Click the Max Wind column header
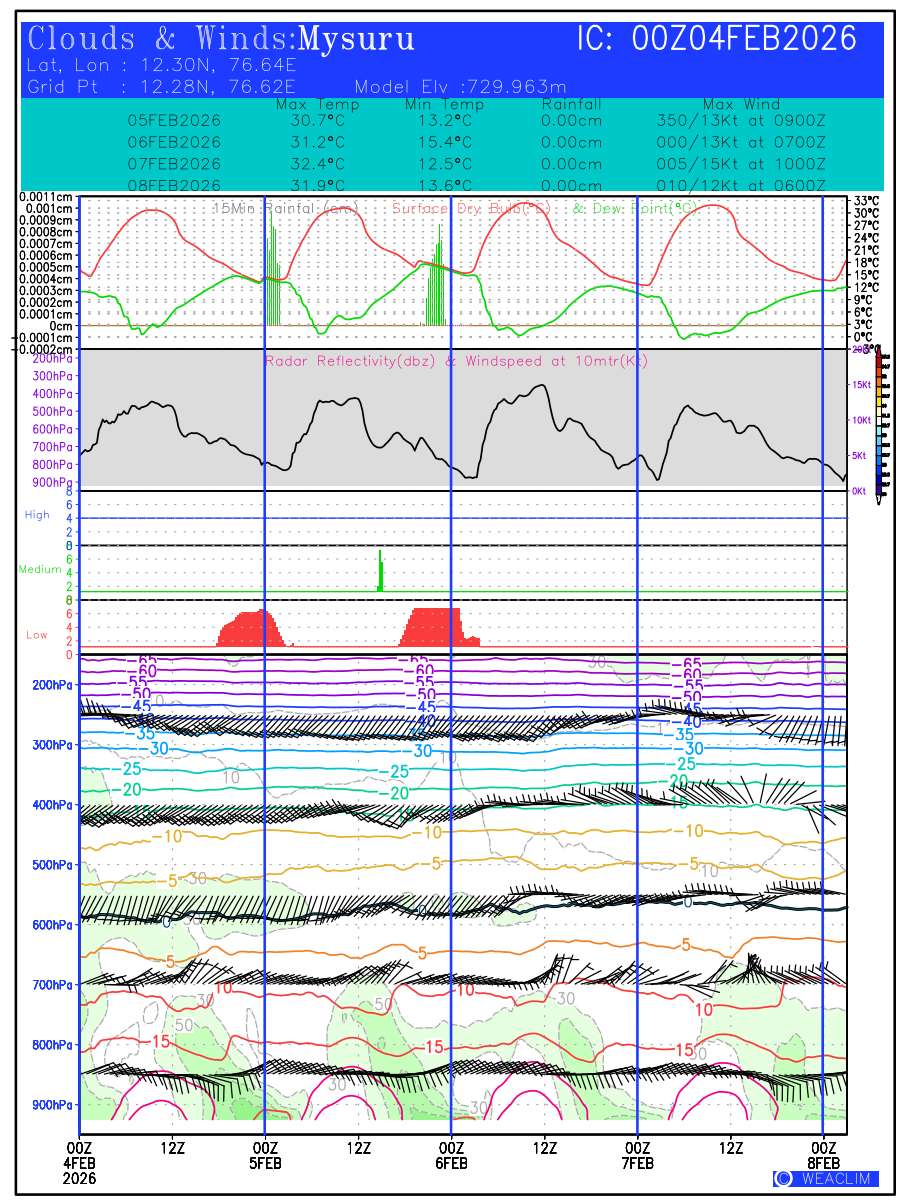Image resolution: width=900 pixels, height=1200 pixels. pos(741,104)
